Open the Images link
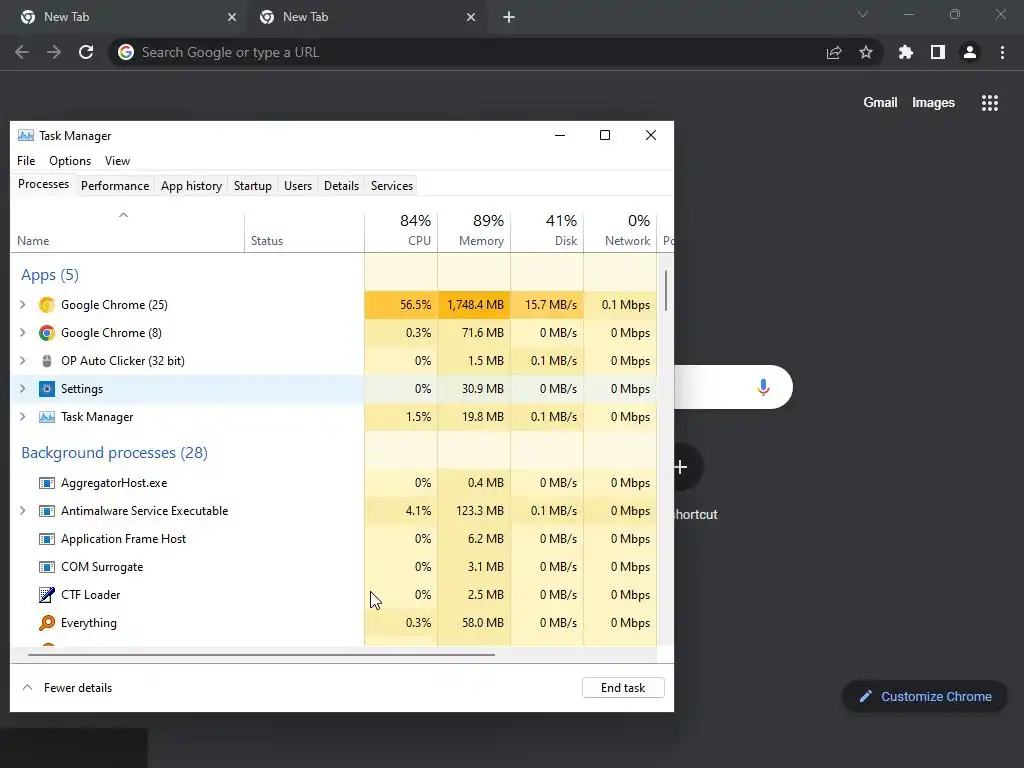The image size is (1024, 768). click(x=933, y=103)
